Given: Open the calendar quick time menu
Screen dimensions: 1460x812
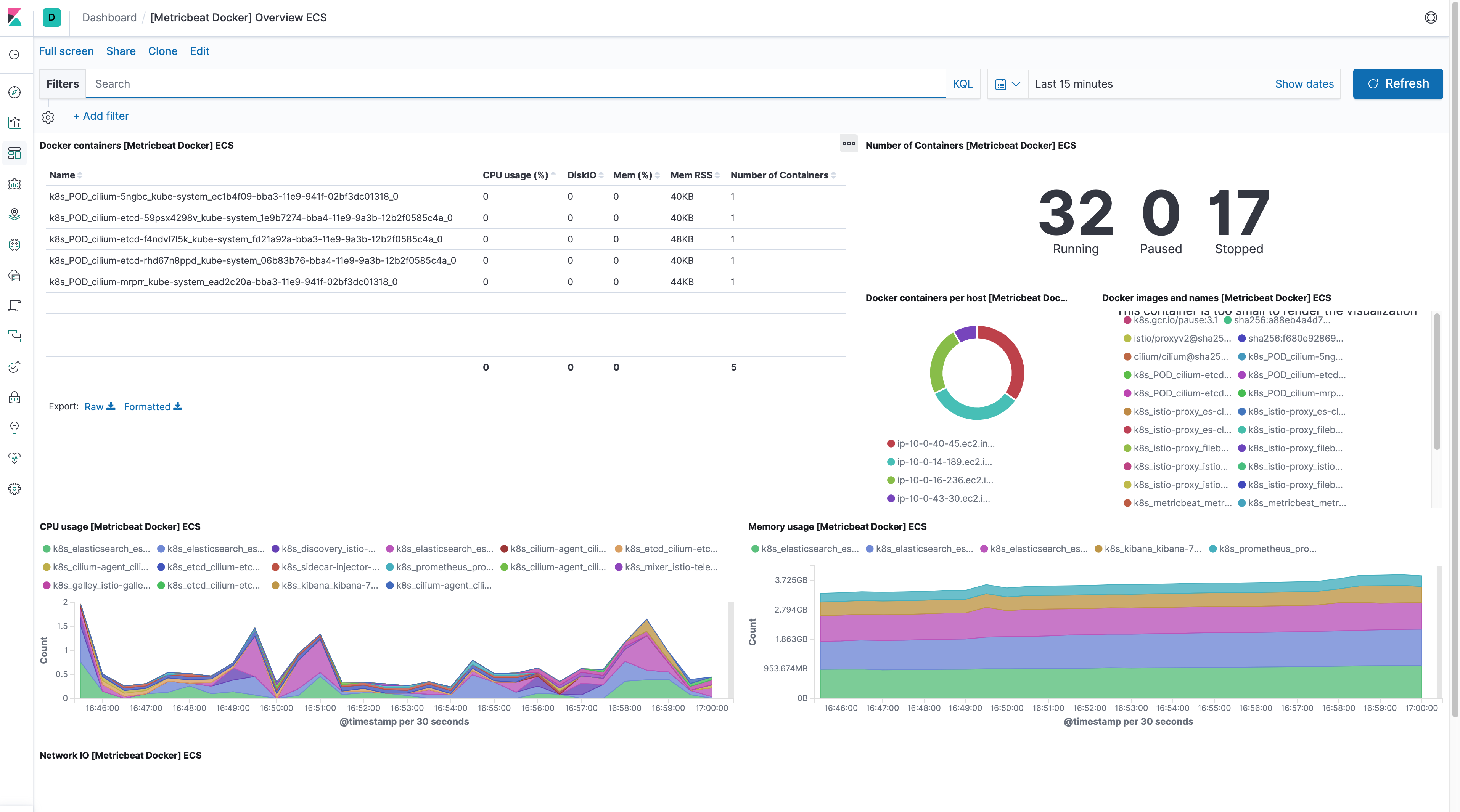Looking at the screenshot, I should (1007, 84).
